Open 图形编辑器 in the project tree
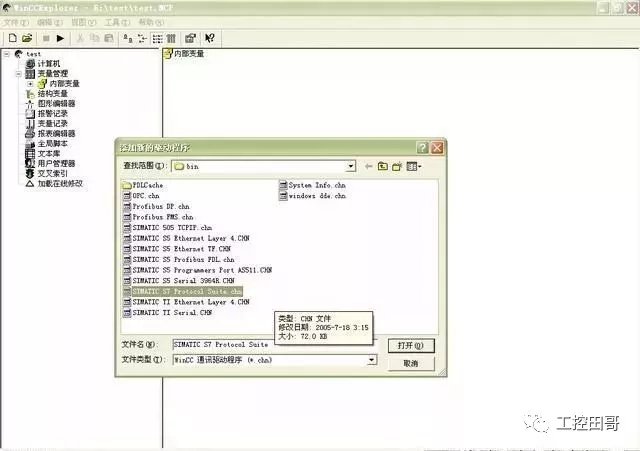 57,104
